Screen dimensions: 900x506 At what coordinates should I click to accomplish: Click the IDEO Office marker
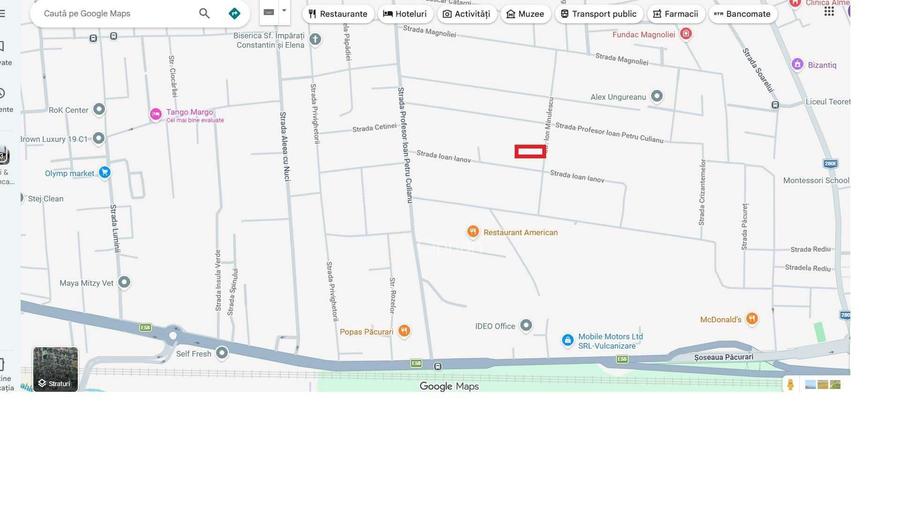526,325
